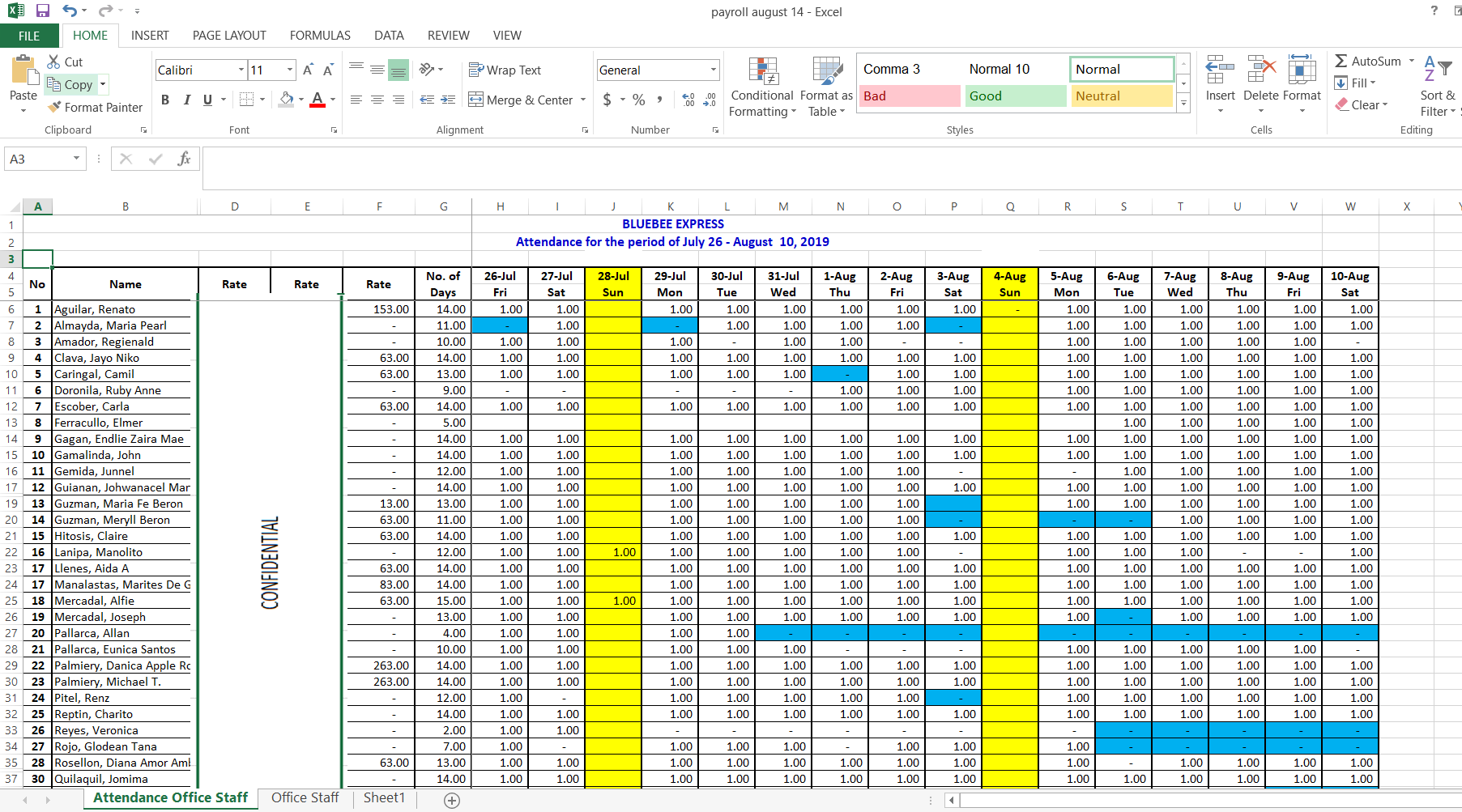The height and width of the screenshot is (812, 1462).
Task: Undo the last action
Action: click(x=70, y=11)
